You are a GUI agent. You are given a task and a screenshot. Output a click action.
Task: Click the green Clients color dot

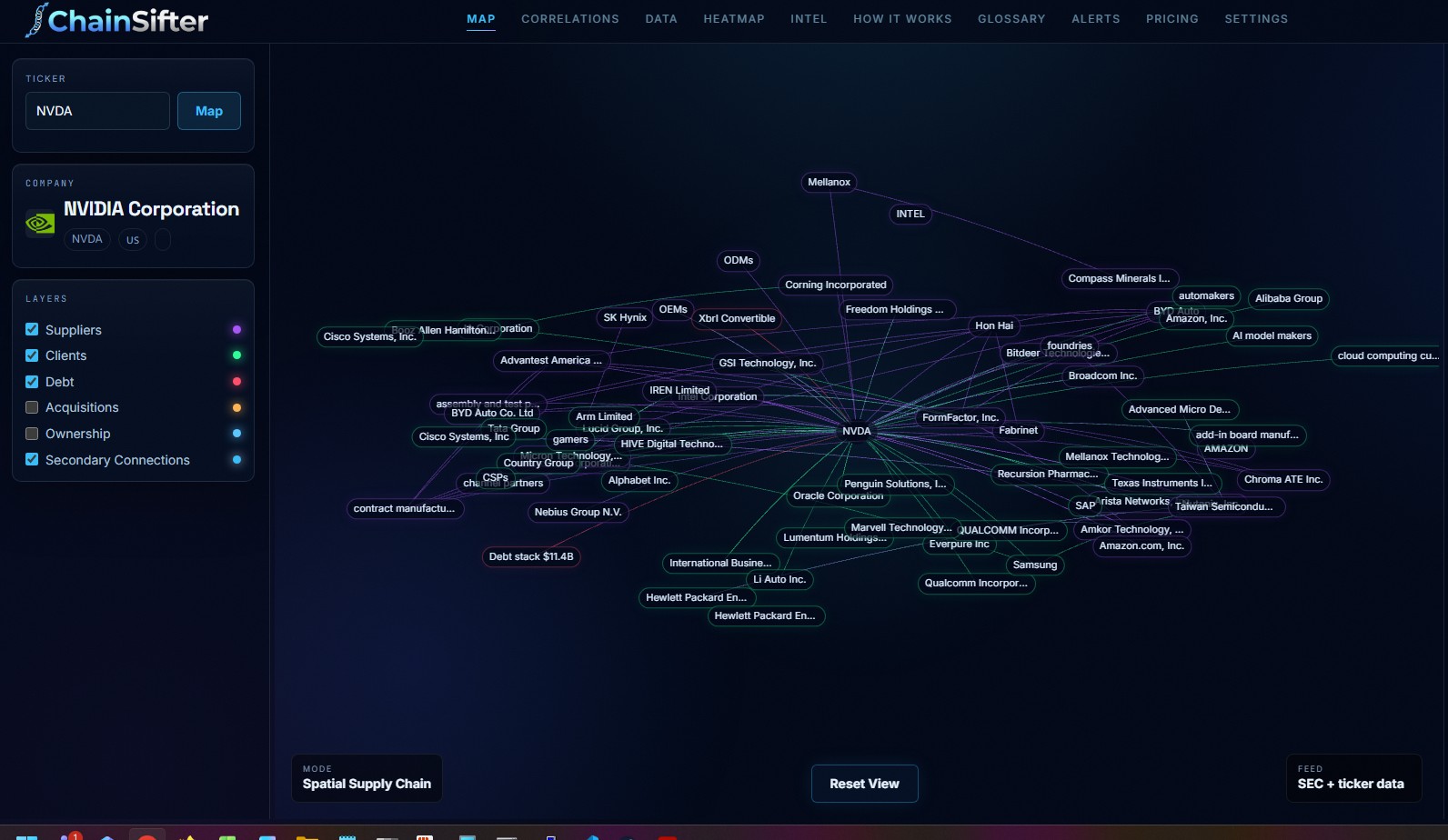[236, 355]
